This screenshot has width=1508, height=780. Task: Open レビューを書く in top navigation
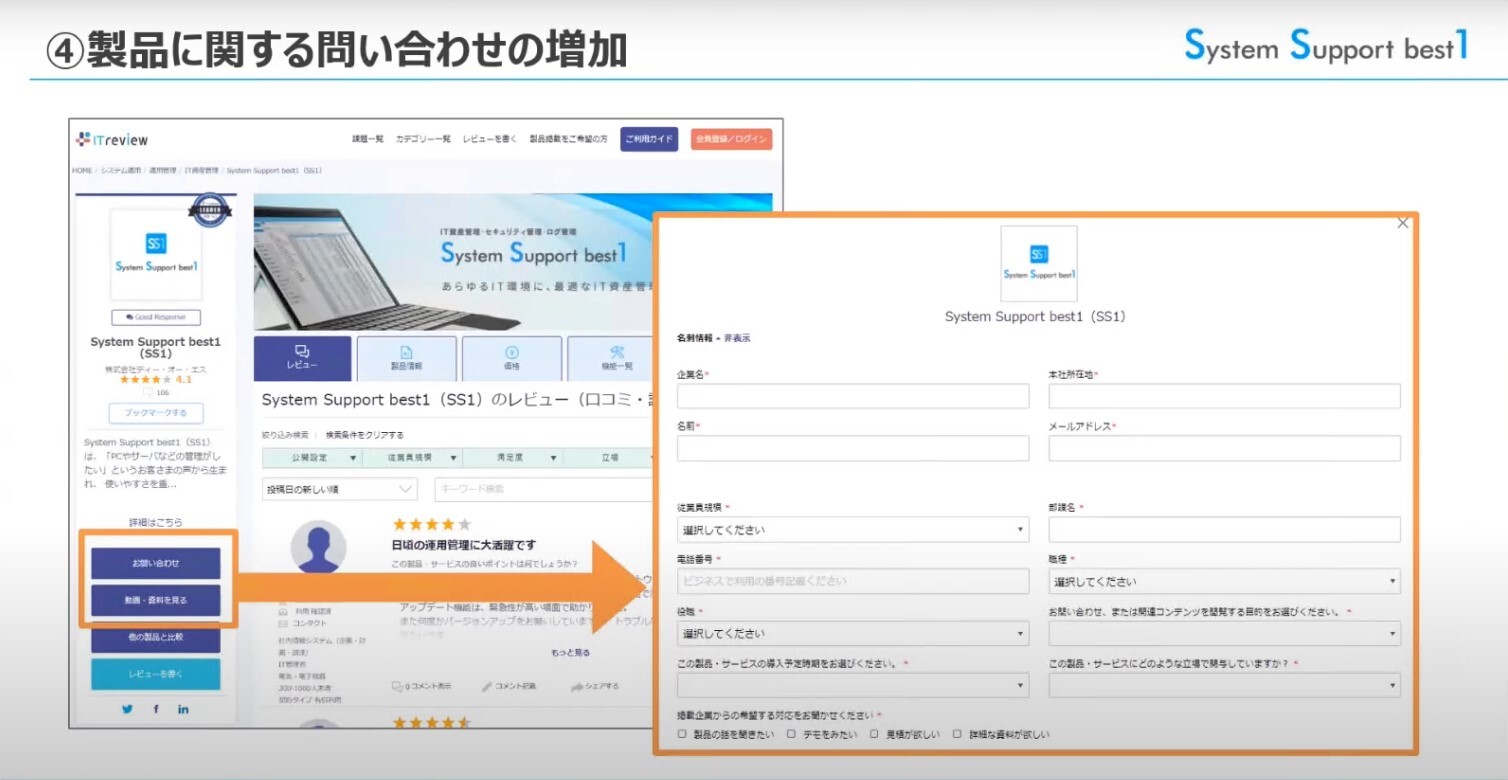(490, 139)
